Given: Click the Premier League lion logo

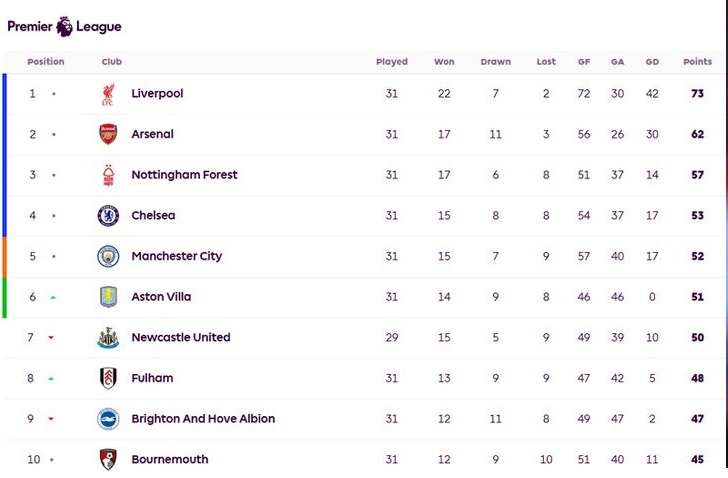Looking at the screenshot, I should 64,26.
